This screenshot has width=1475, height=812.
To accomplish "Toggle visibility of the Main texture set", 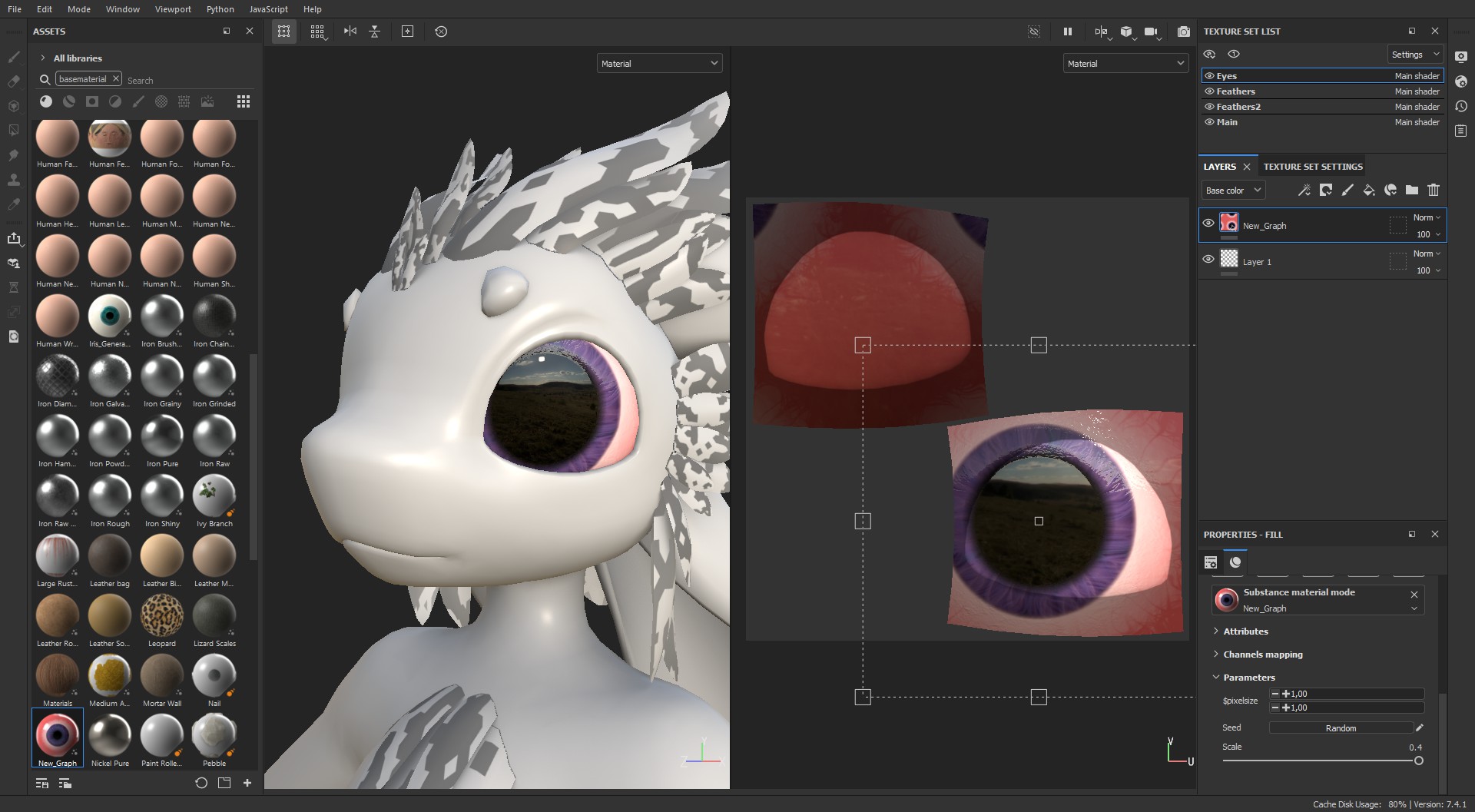I will pos(1209,122).
